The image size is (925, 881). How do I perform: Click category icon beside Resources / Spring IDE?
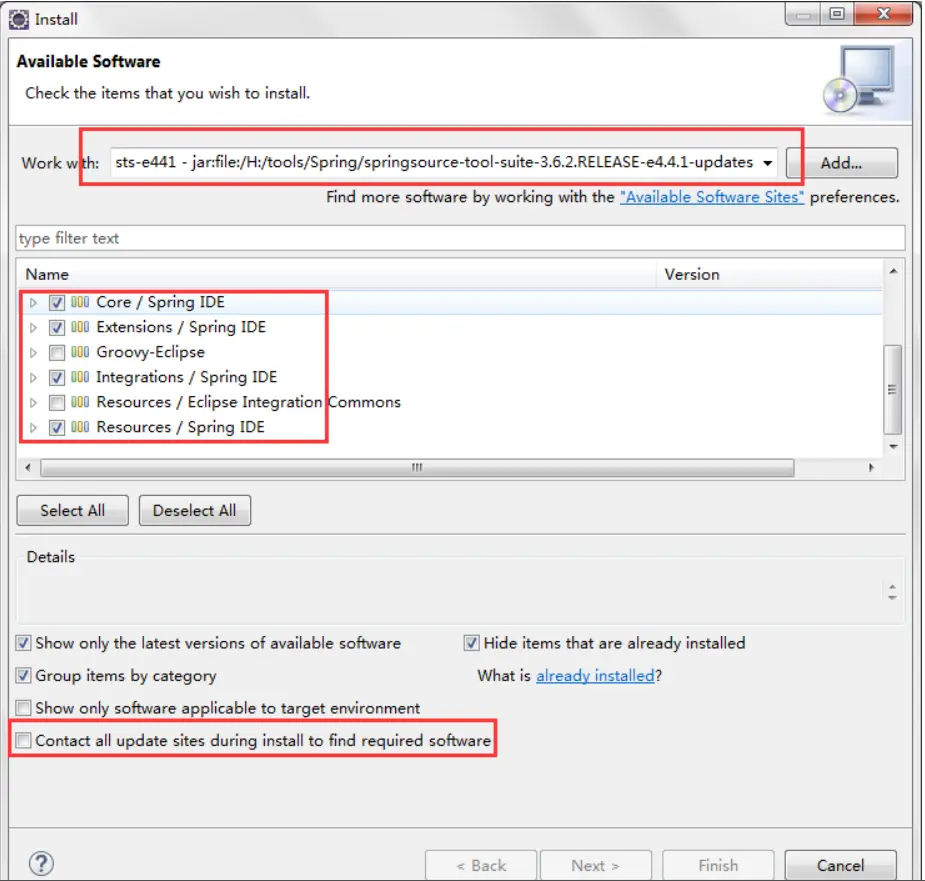pyautogui.click(x=80, y=427)
